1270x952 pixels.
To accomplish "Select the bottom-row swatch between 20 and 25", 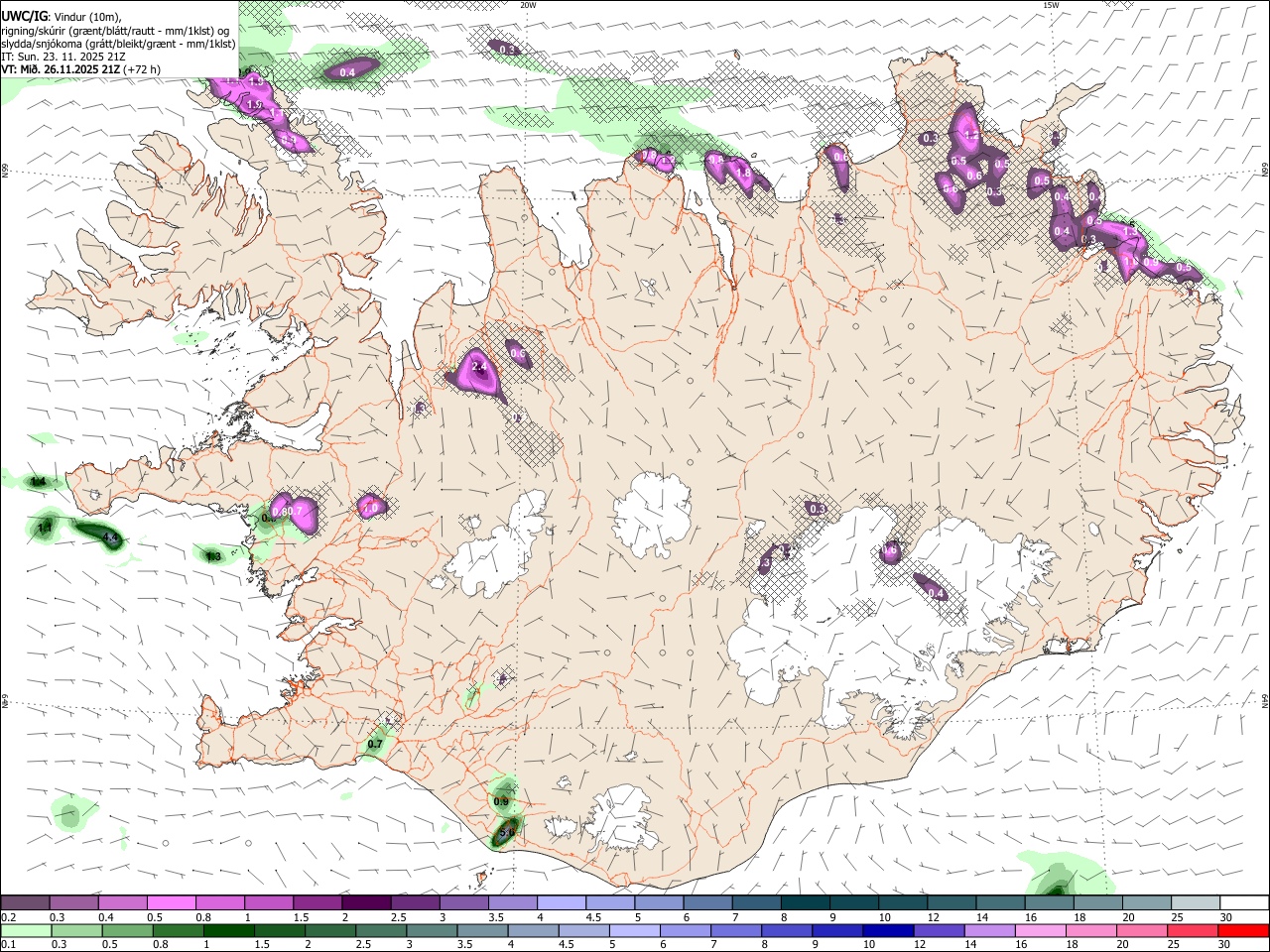I will pos(1142,930).
